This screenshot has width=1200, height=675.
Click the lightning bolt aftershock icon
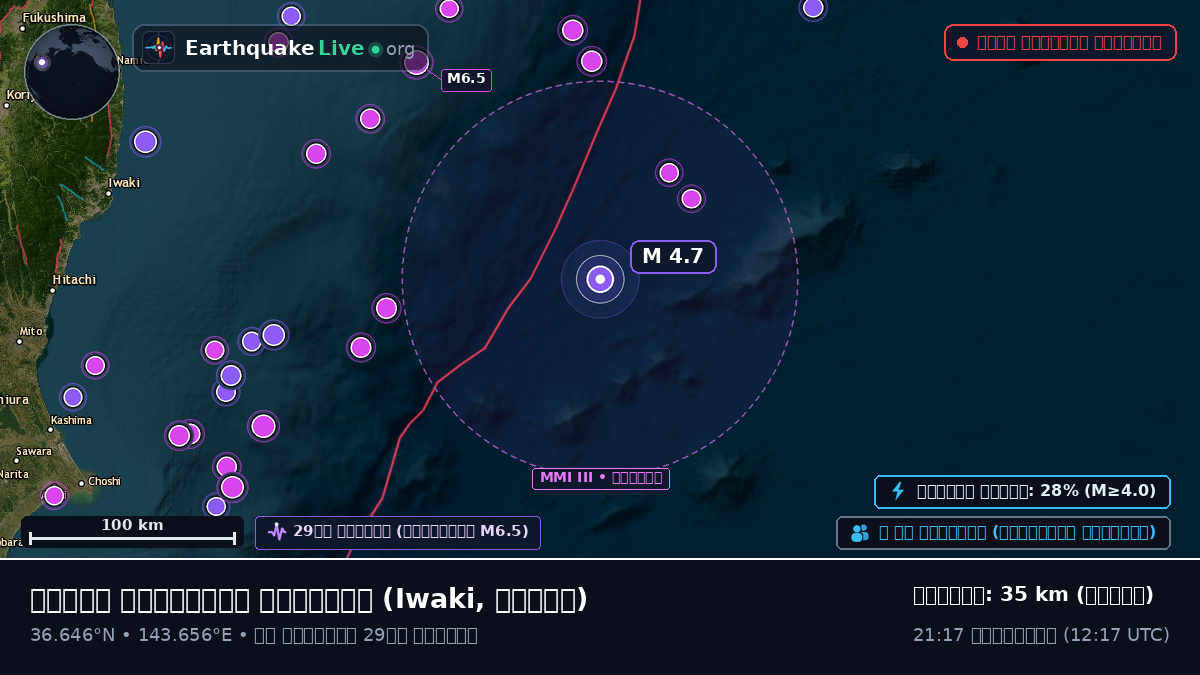[898, 491]
